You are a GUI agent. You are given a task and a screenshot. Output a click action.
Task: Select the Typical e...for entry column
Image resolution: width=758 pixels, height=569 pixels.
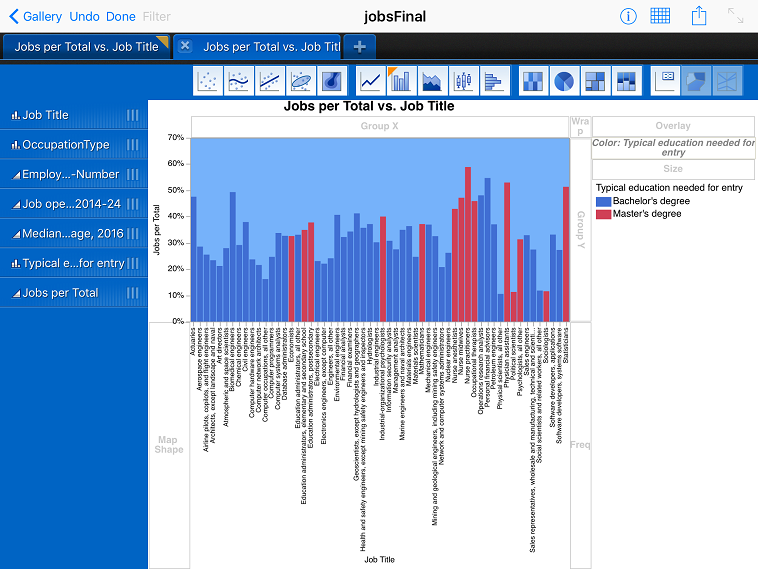pos(73,263)
